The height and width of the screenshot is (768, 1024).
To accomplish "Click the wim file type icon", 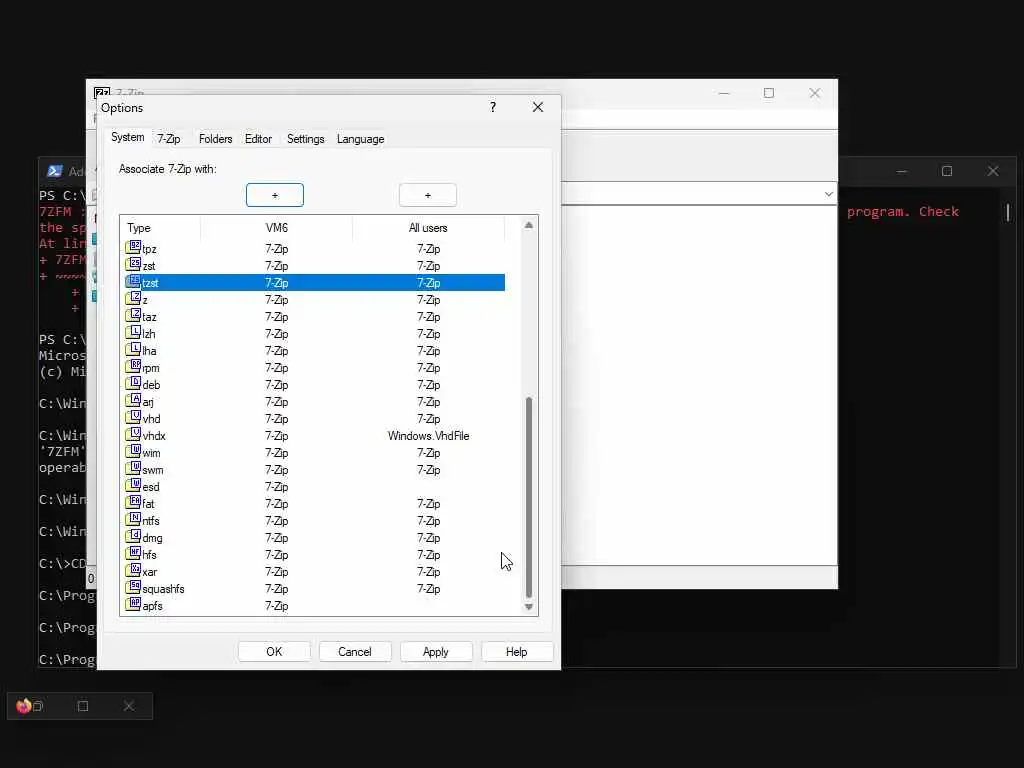I will tap(133, 451).
